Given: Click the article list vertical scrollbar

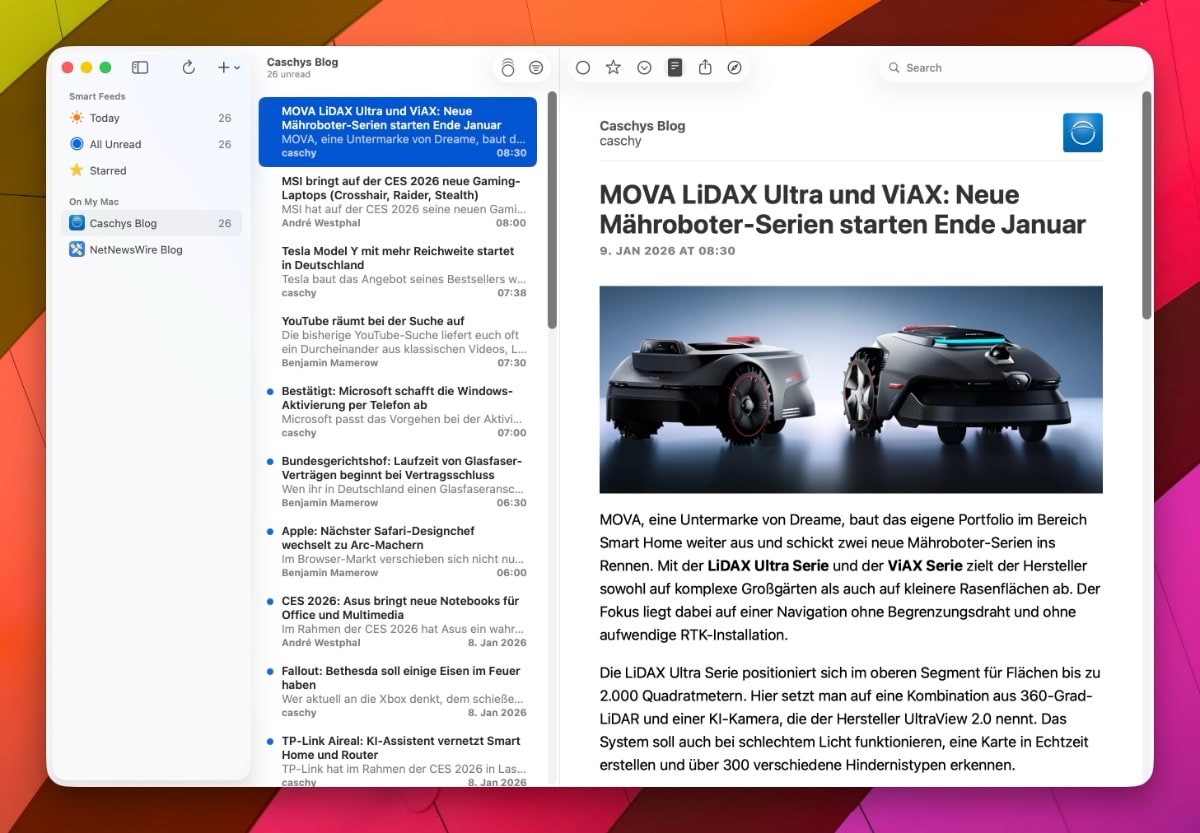Looking at the screenshot, I should coord(552,212).
